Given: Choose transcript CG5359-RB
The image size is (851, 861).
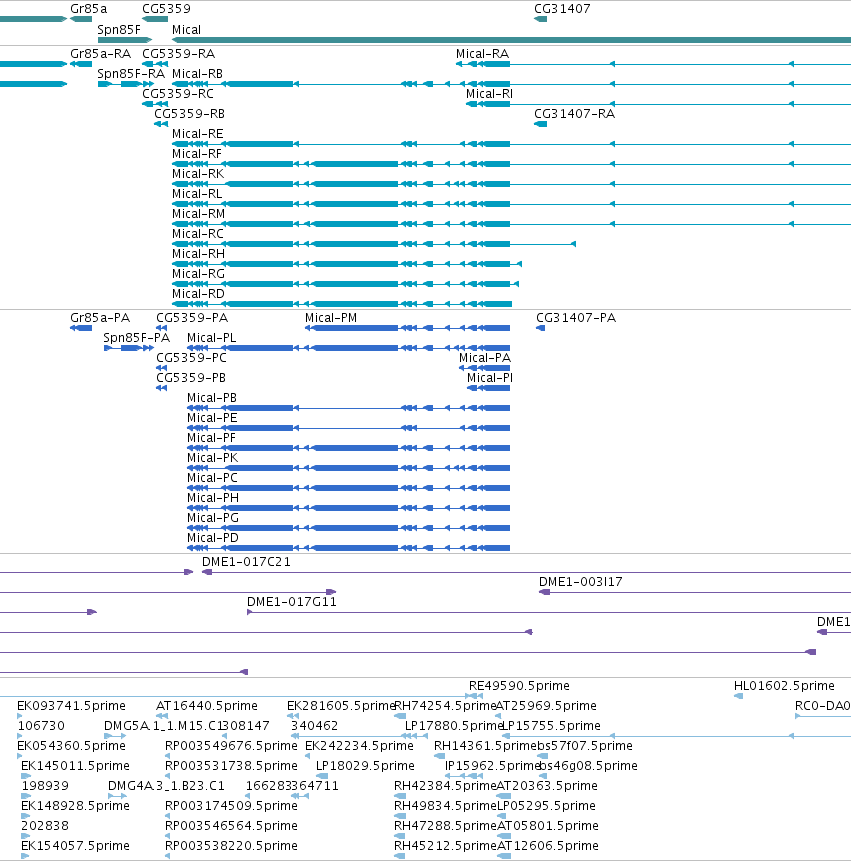Looking at the screenshot, I should pyautogui.click(x=189, y=114).
